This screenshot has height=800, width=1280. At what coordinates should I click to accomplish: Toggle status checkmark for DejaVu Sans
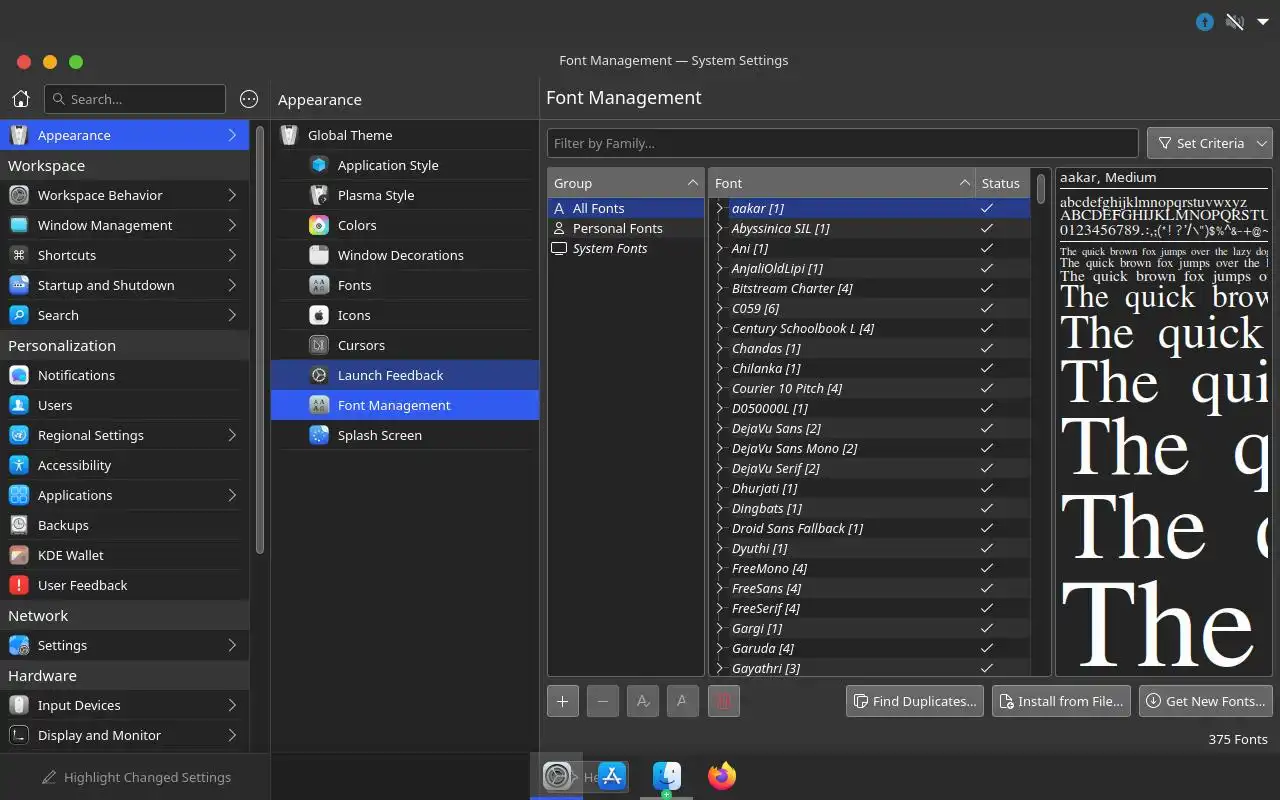coord(987,428)
